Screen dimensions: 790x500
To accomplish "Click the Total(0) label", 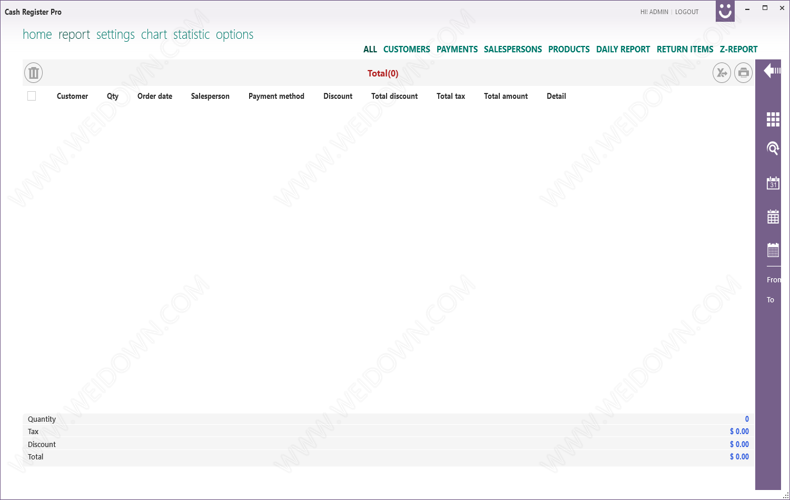I will pos(383,74).
